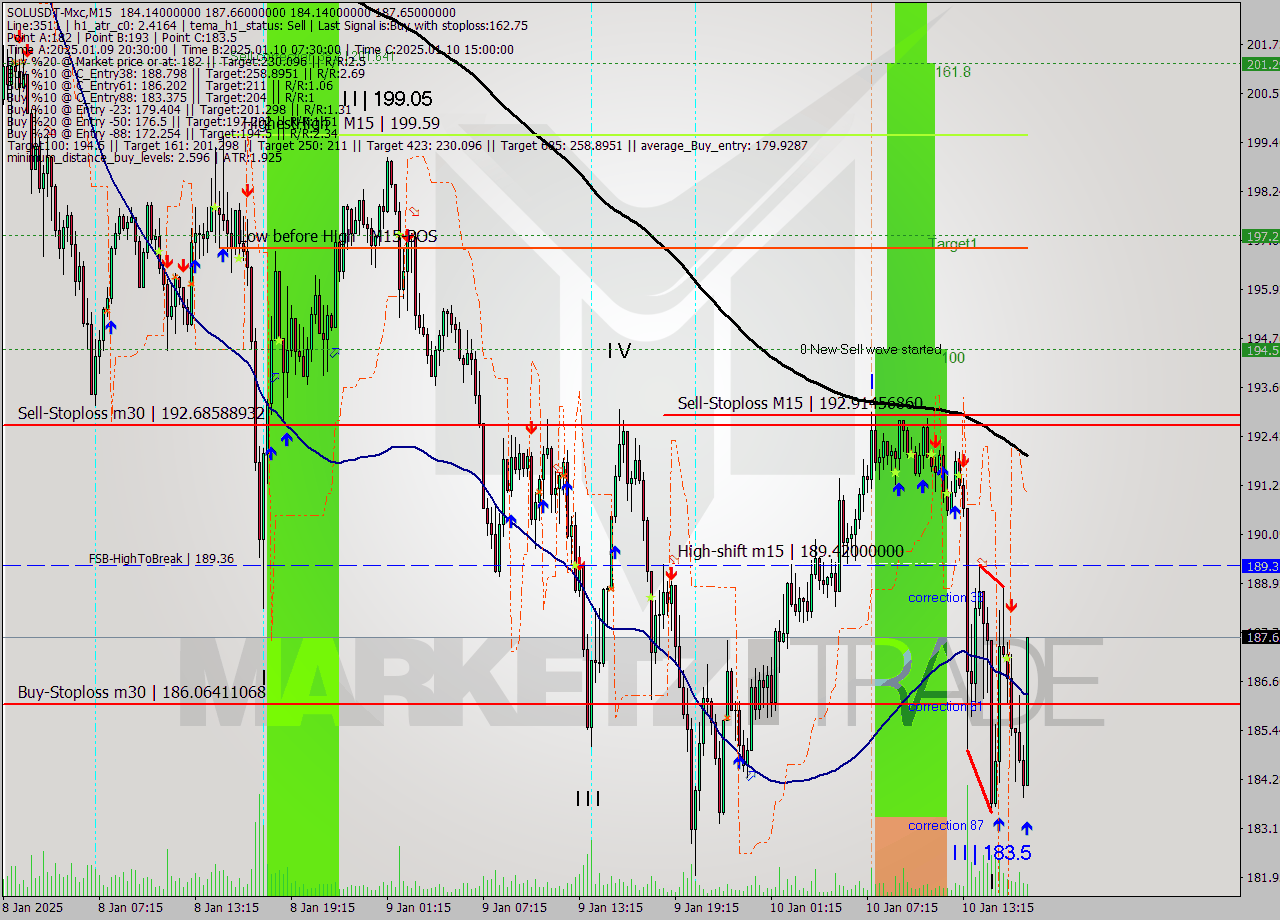Click the wave label I I | 199.05
The width and height of the screenshot is (1280, 920).
pyautogui.click(x=387, y=99)
